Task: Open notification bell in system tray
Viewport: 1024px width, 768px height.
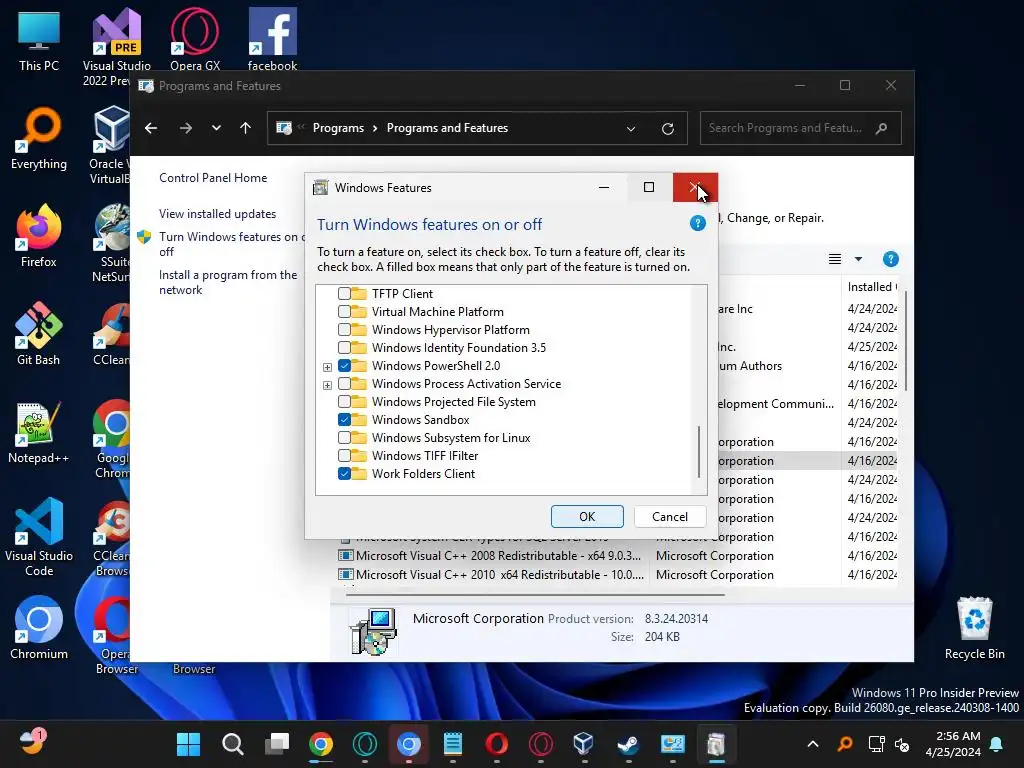Action: pyautogui.click(x=997, y=744)
